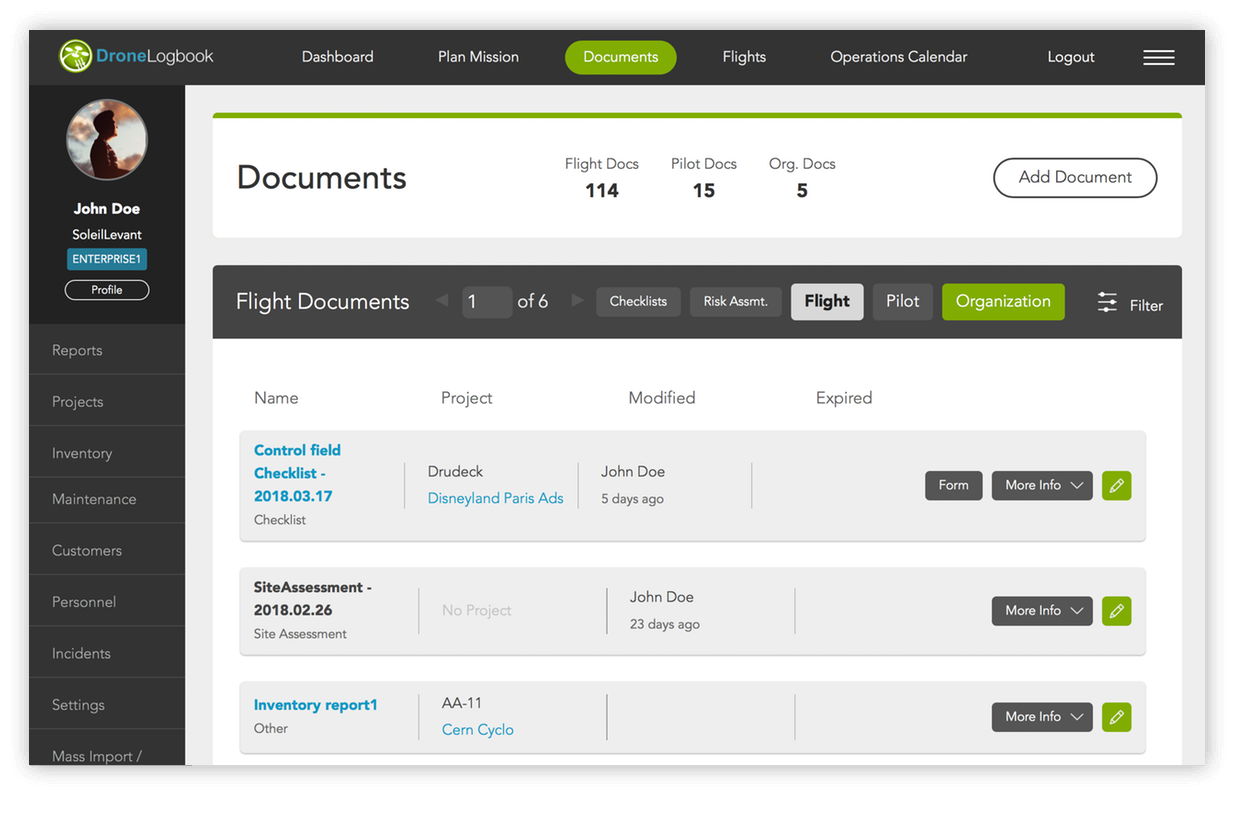Open the Plan Mission tab
The width and height of the screenshot is (1242, 836).
tap(478, 57)
